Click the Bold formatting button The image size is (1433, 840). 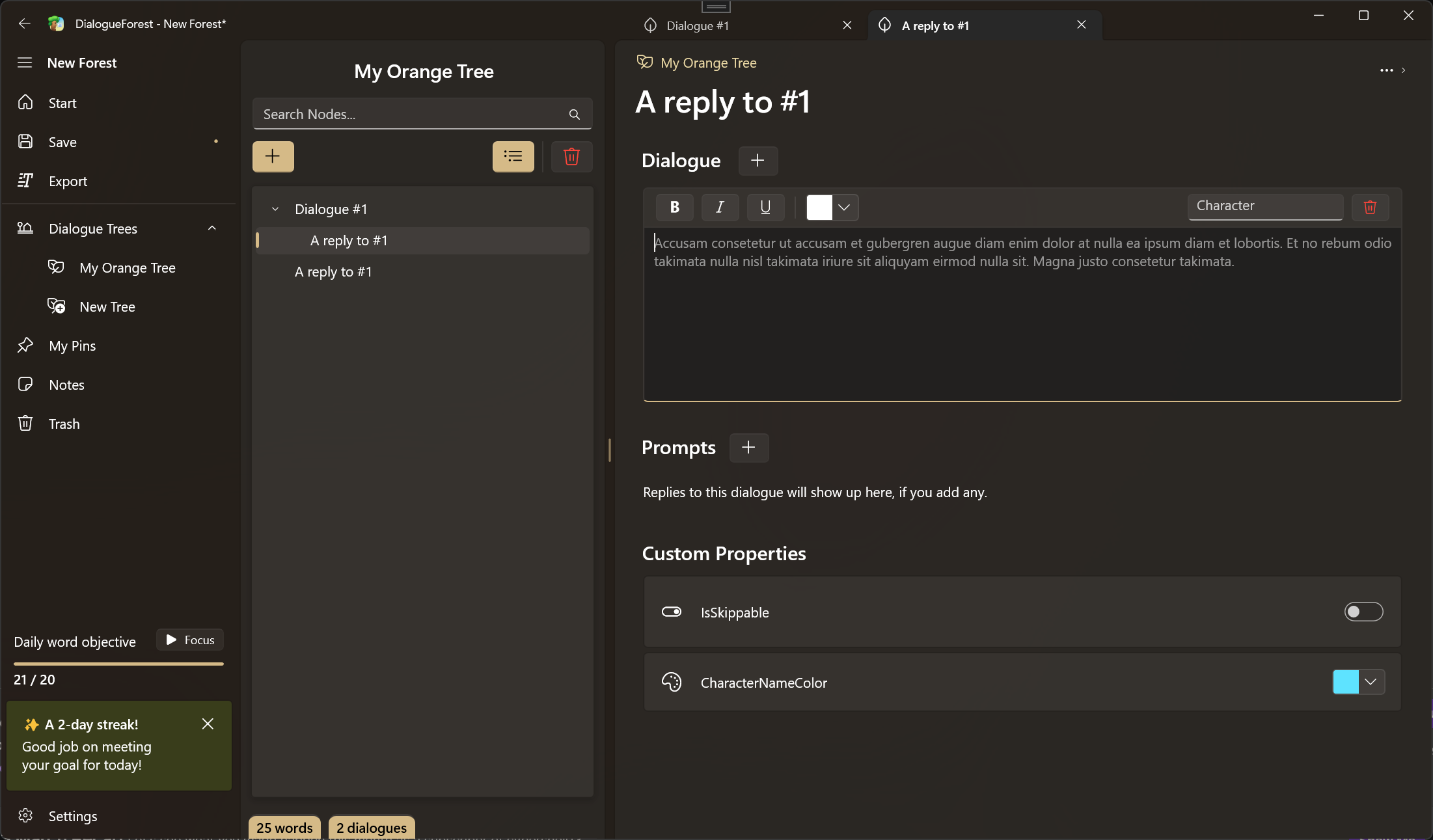click(x=674, y=207)
